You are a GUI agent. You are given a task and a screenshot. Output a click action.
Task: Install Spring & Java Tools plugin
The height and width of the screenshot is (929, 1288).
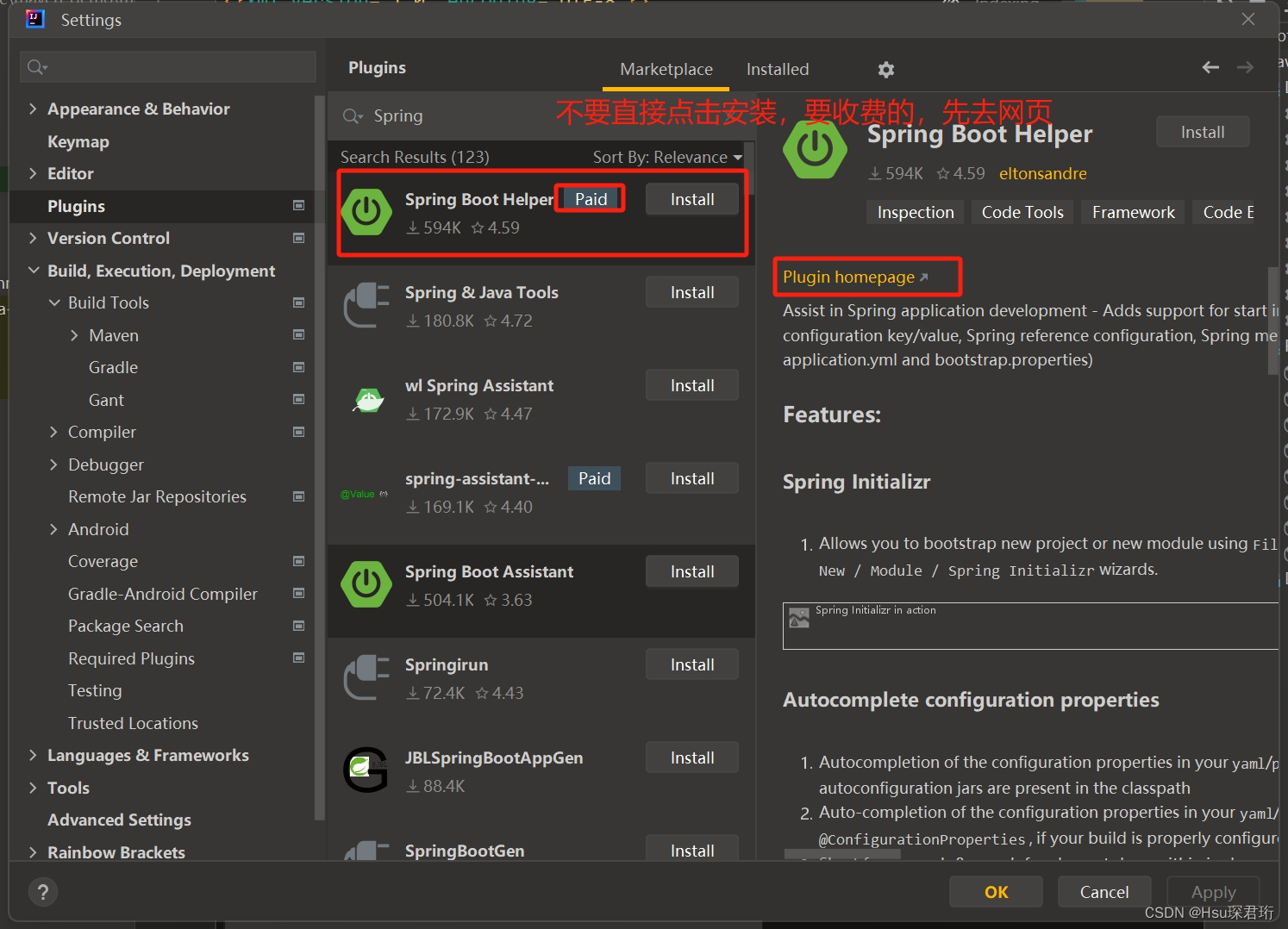tap(692, 292)
